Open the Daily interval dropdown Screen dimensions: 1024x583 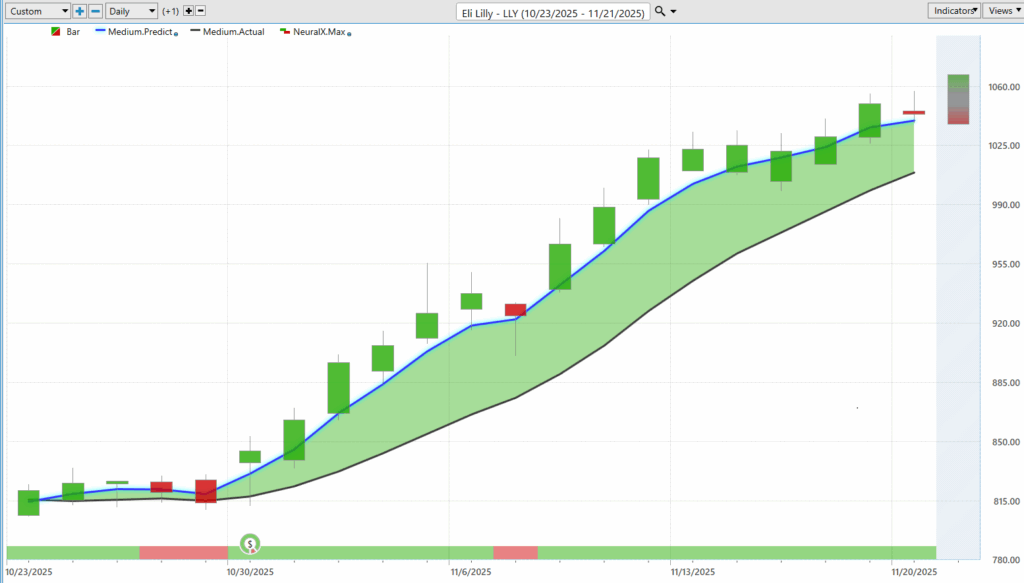[131, 11]
